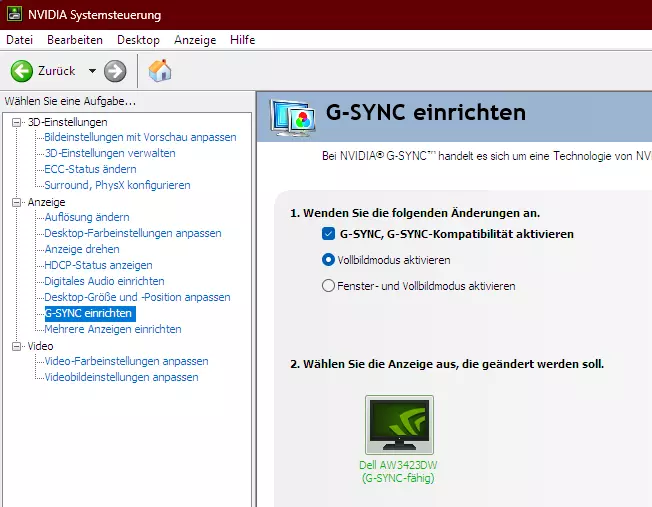Screen dimensions: 652x507
Task: Open Videobildeinstellungen anpassen
Action: point(121,377)
